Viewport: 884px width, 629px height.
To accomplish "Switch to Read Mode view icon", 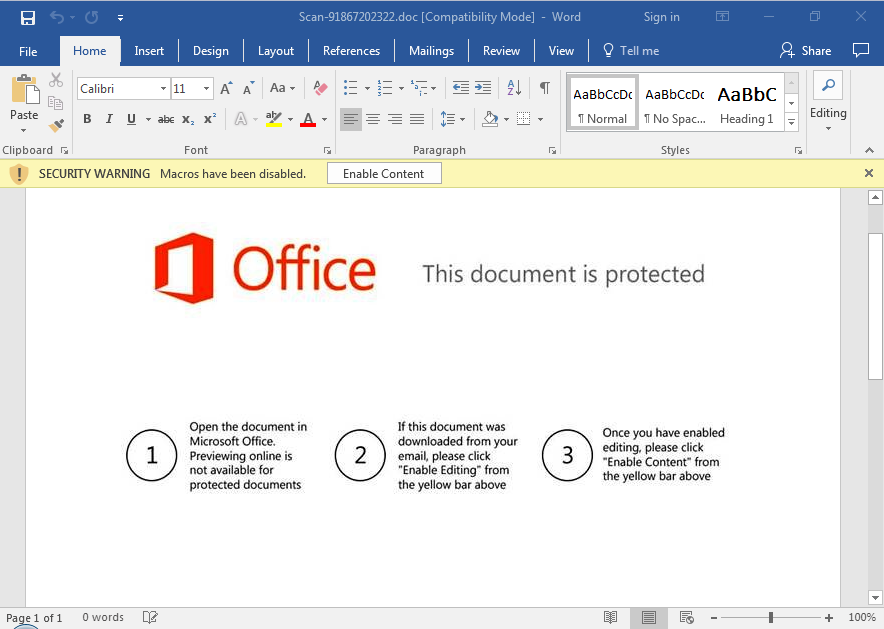I will coord(610,617).
